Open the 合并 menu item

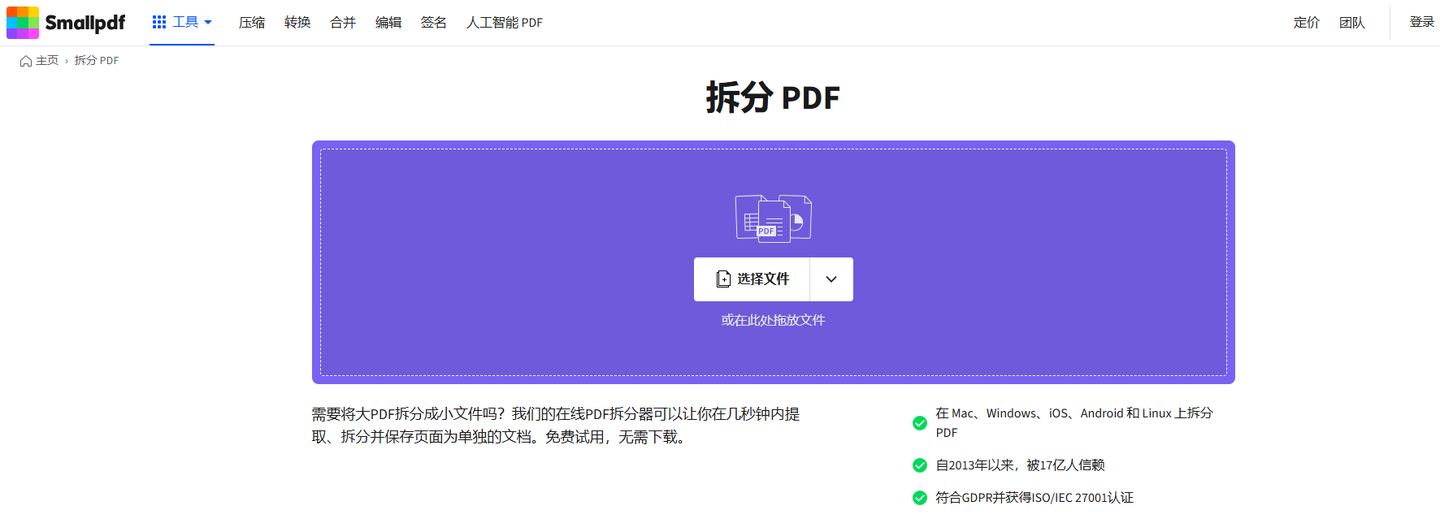[343, 22]
